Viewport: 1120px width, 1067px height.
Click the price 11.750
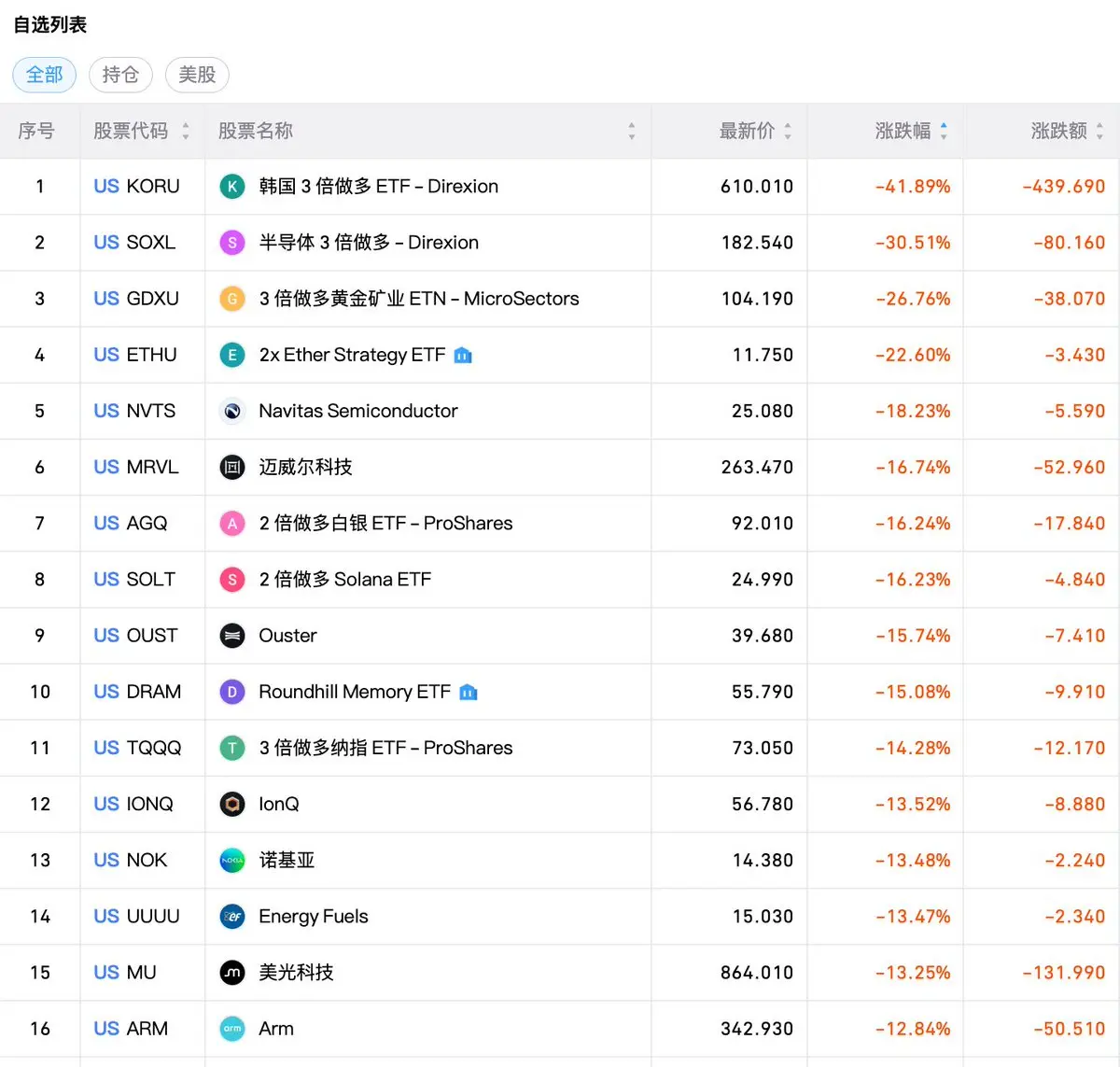[x=763, y=355]
